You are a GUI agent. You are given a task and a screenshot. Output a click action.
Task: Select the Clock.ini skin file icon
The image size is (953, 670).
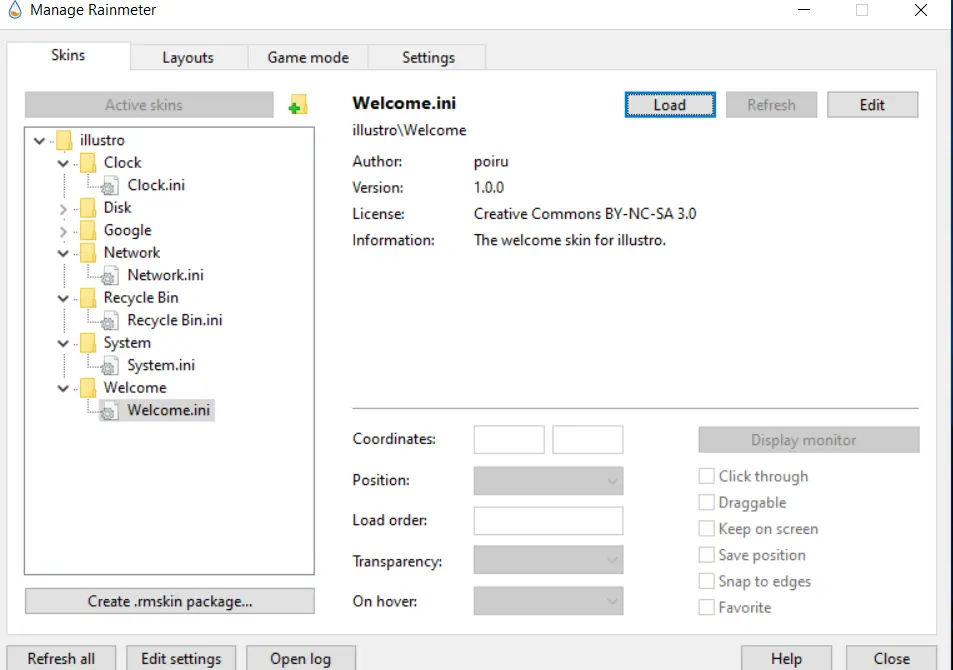pyautogui.click(x=110, y=185)
